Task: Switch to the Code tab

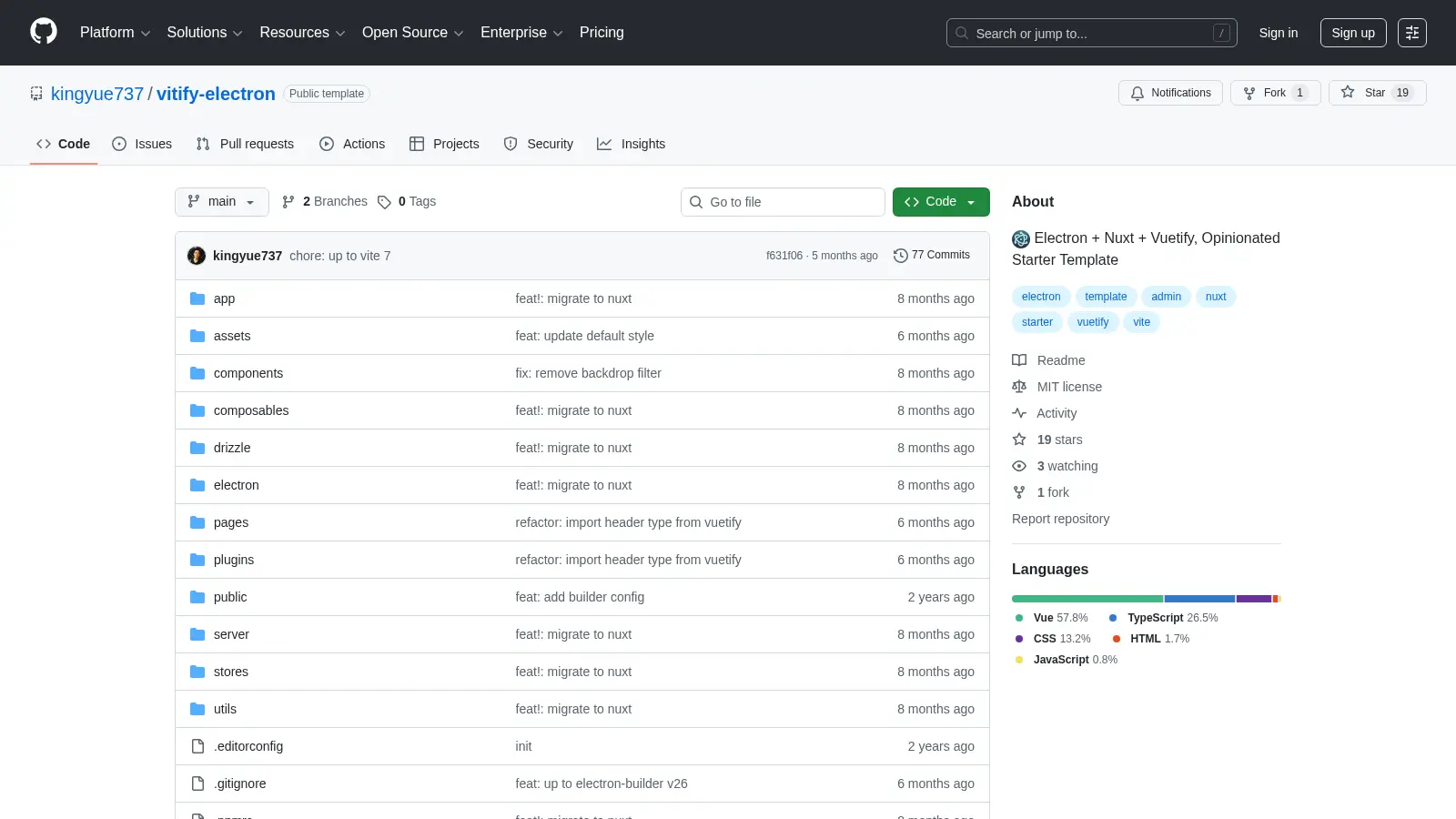Action: [64, 144]
